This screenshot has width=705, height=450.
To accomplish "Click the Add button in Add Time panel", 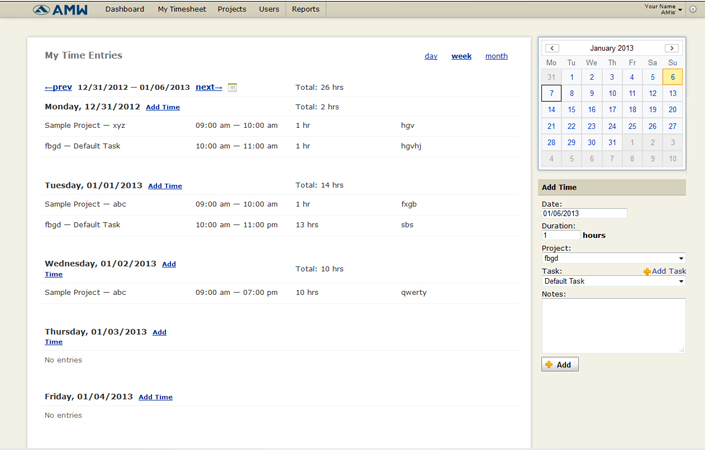I will (x=560, y=365).
